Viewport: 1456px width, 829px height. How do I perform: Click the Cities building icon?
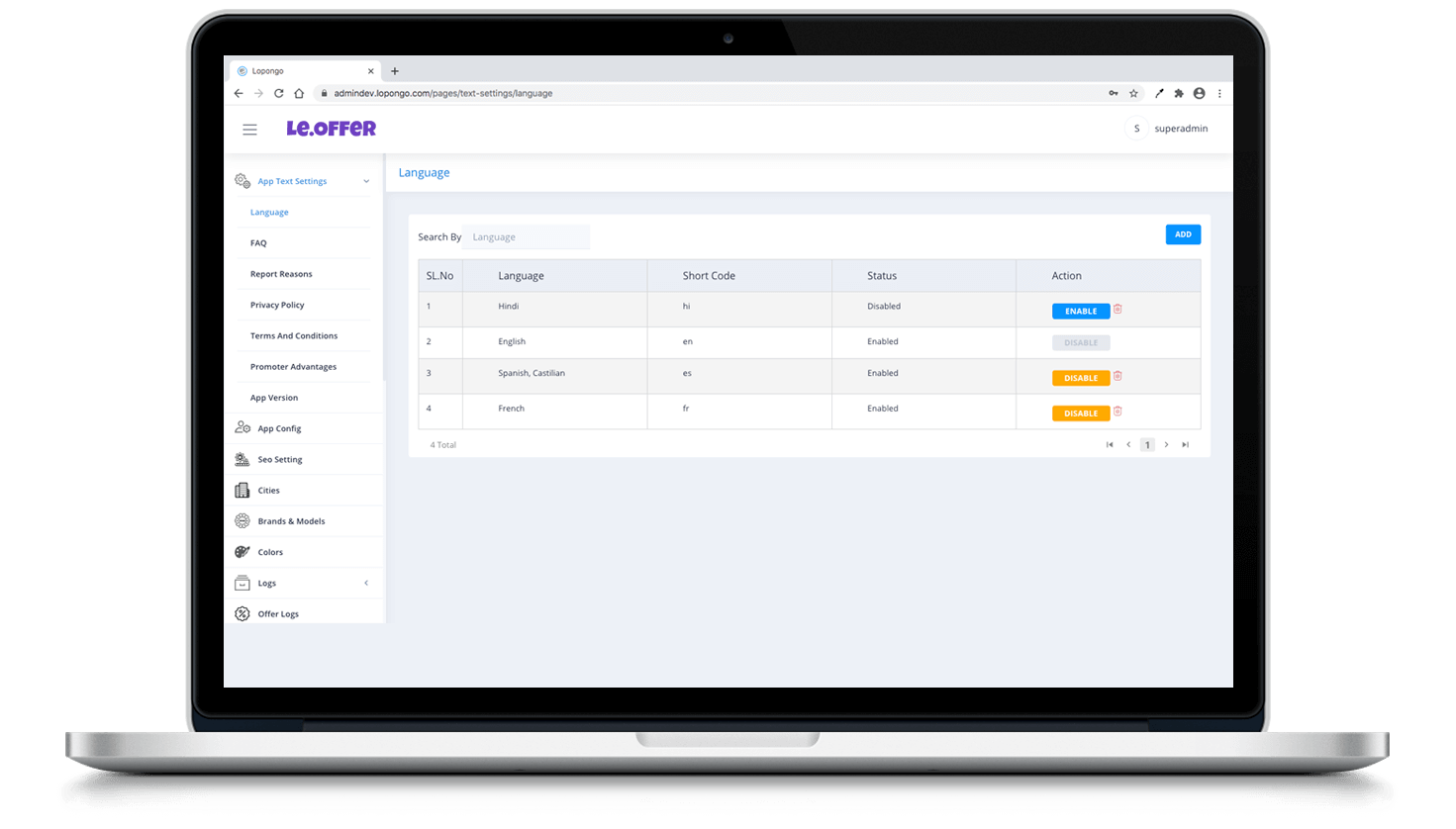point(243,490)
